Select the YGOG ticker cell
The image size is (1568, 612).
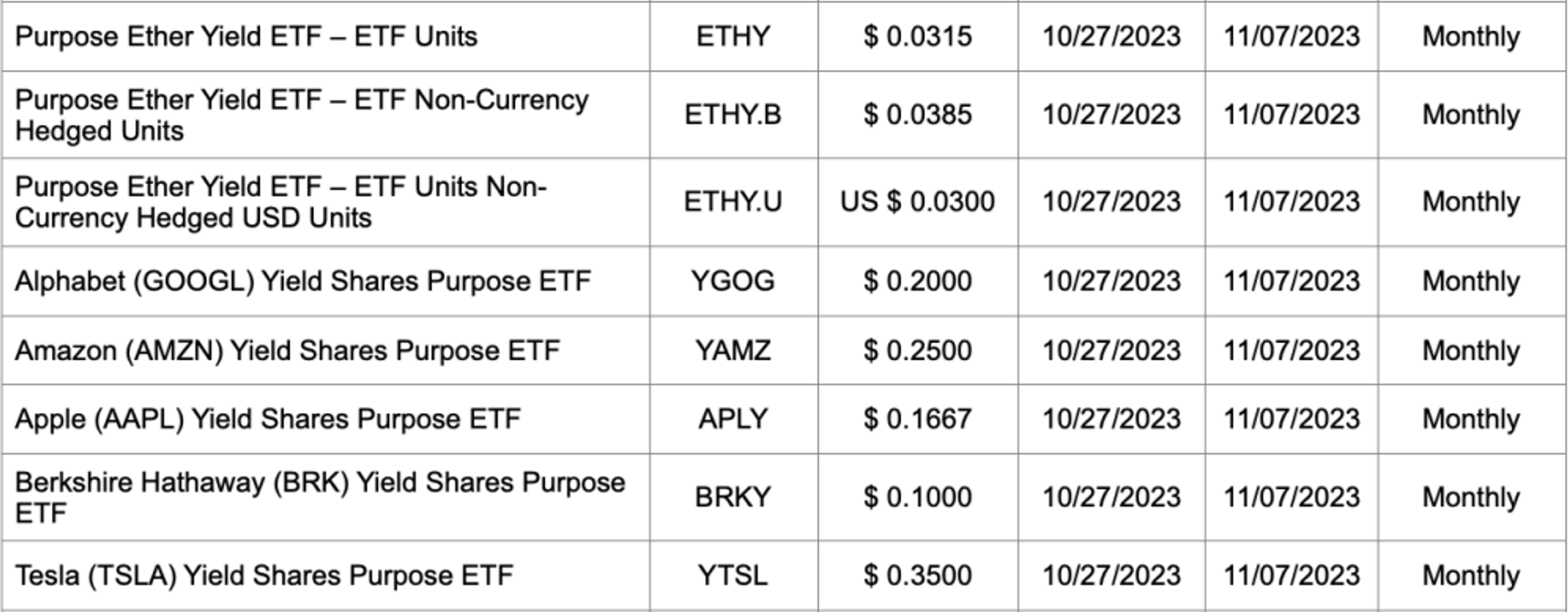point(732,281)
